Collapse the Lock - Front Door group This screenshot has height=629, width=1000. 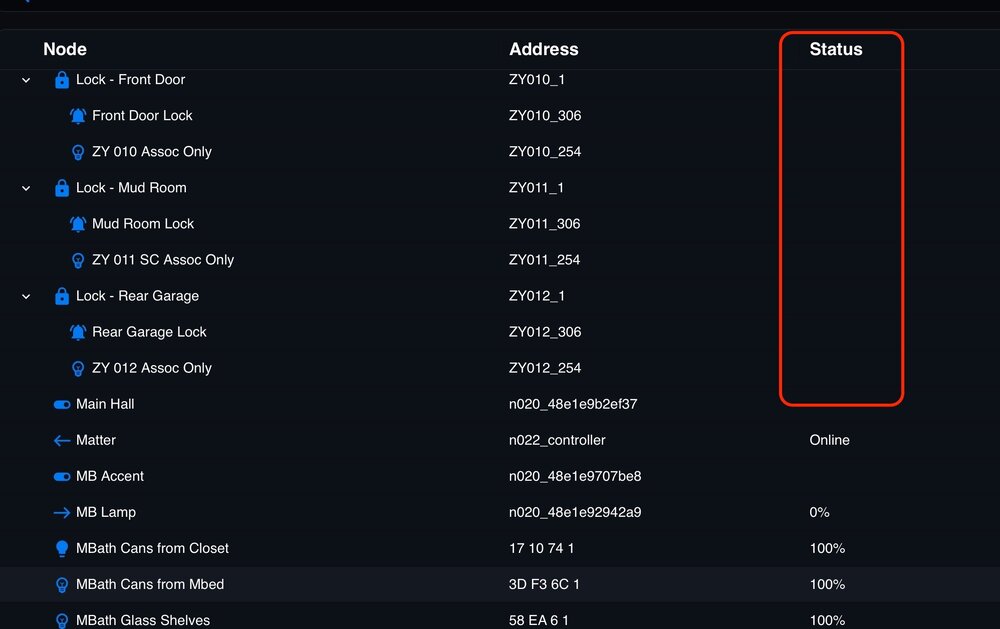point(25,80)
